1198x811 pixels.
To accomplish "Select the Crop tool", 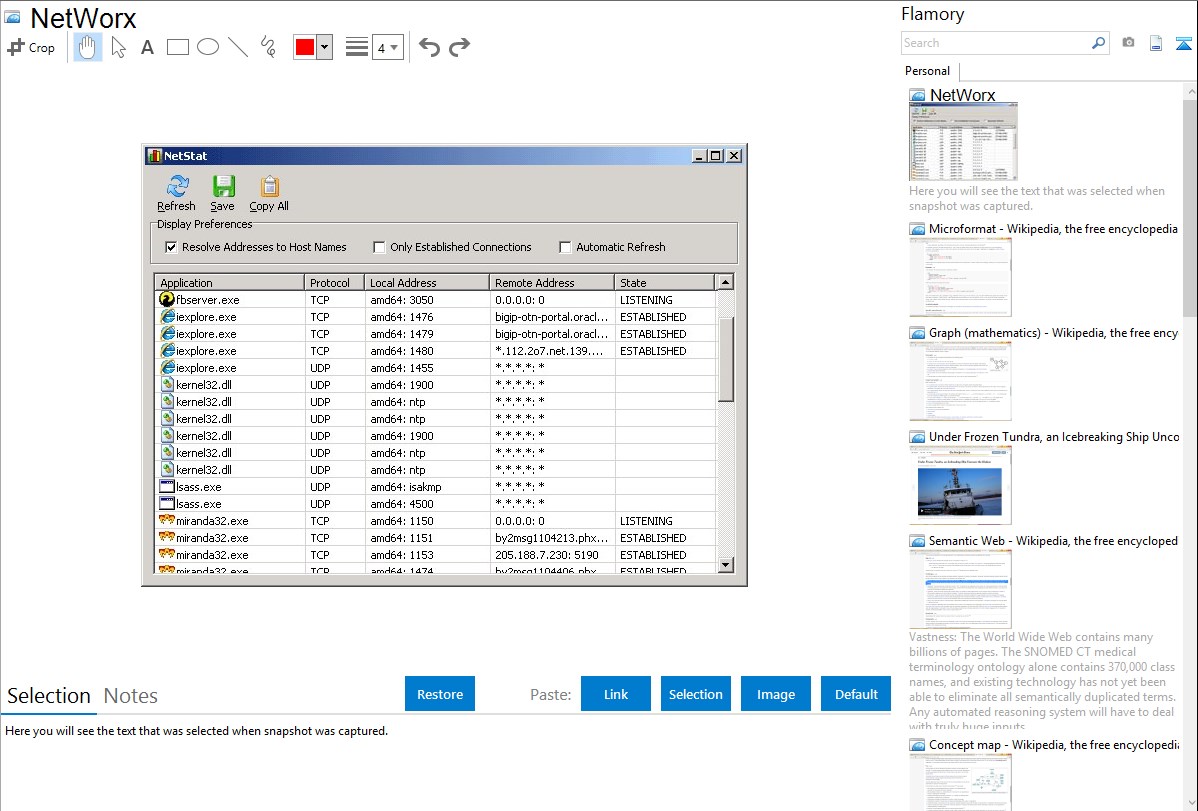I will [x=31, y=47].
